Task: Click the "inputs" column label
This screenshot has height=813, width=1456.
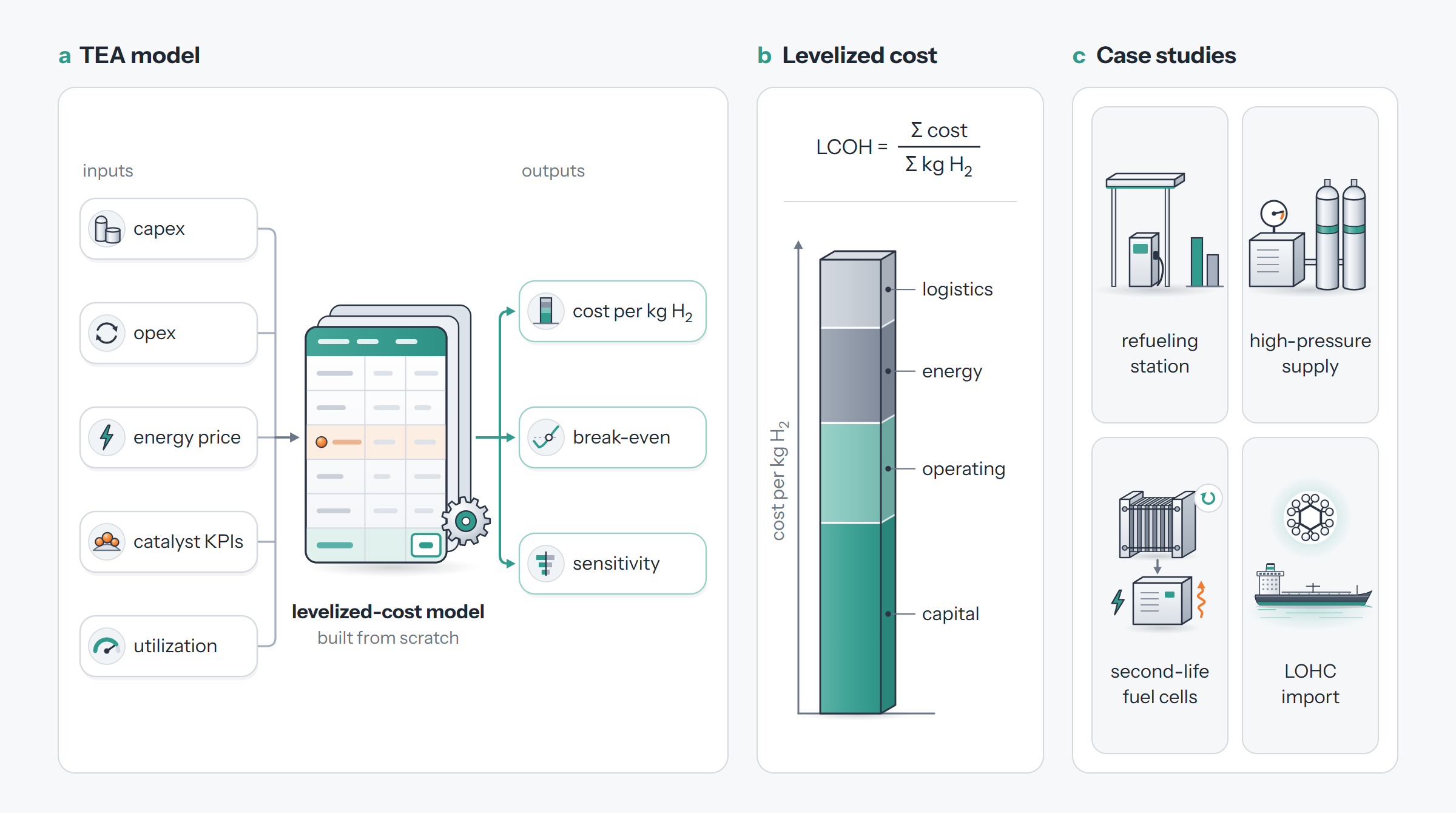Action: pyautogui.click(x=108, y=171)
